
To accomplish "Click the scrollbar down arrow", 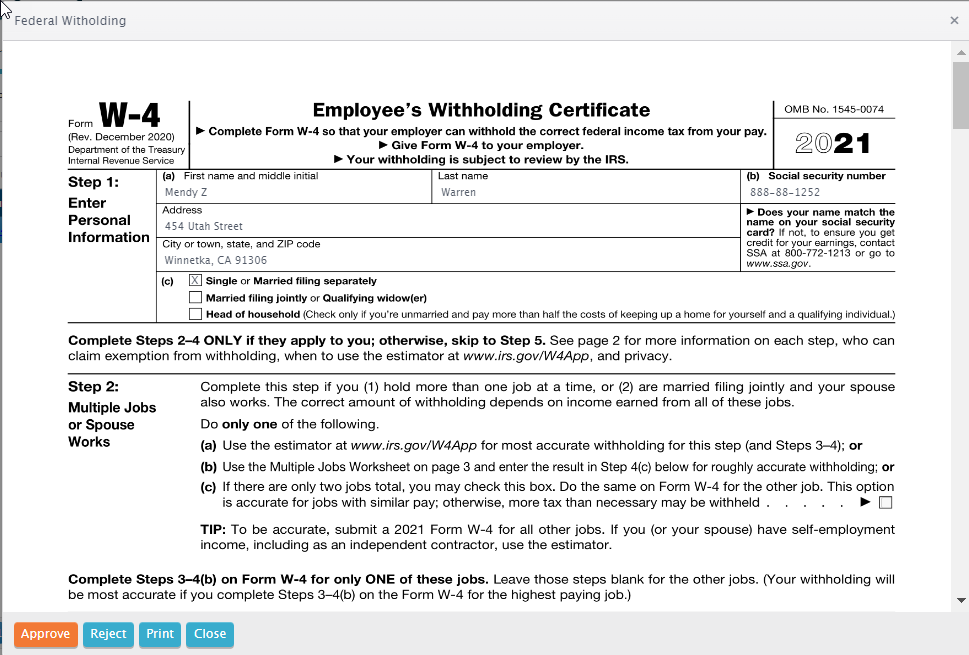I will 961,600.
